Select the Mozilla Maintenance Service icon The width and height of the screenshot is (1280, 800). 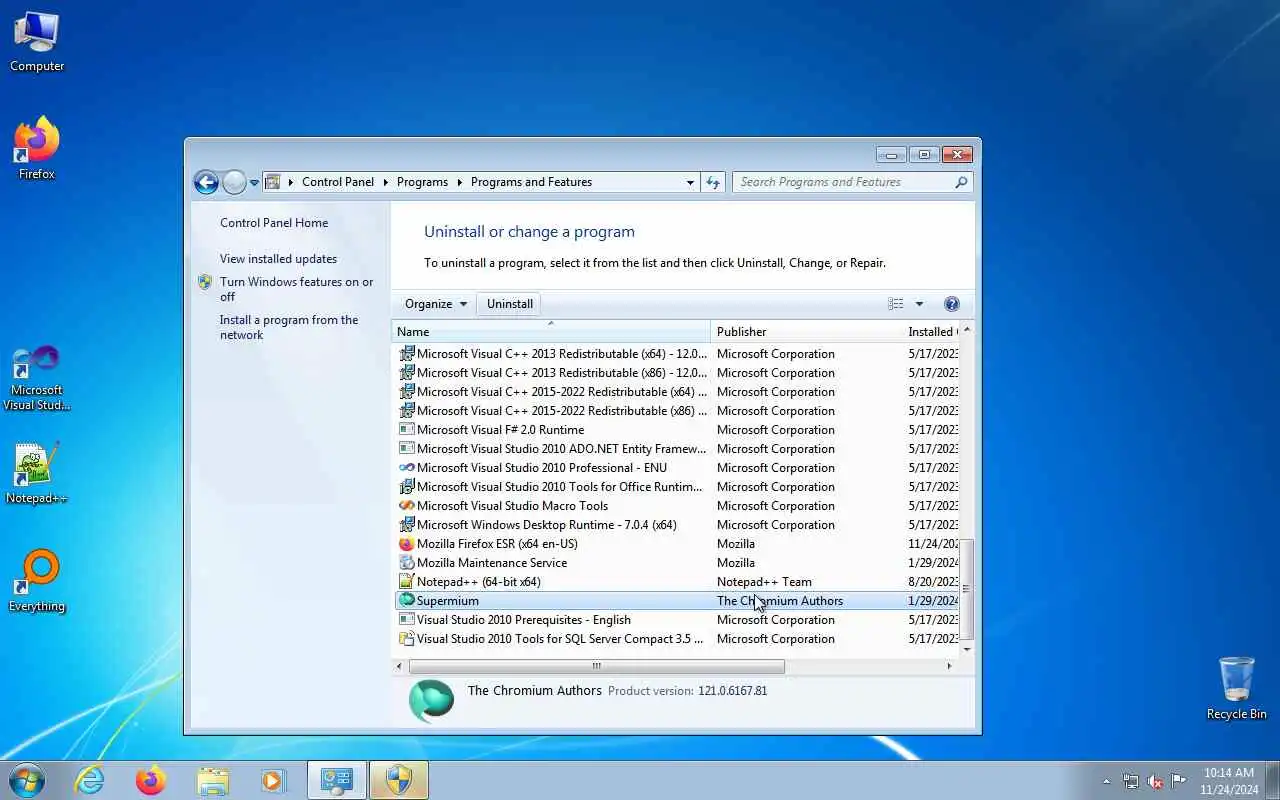(x=406, y=563)
